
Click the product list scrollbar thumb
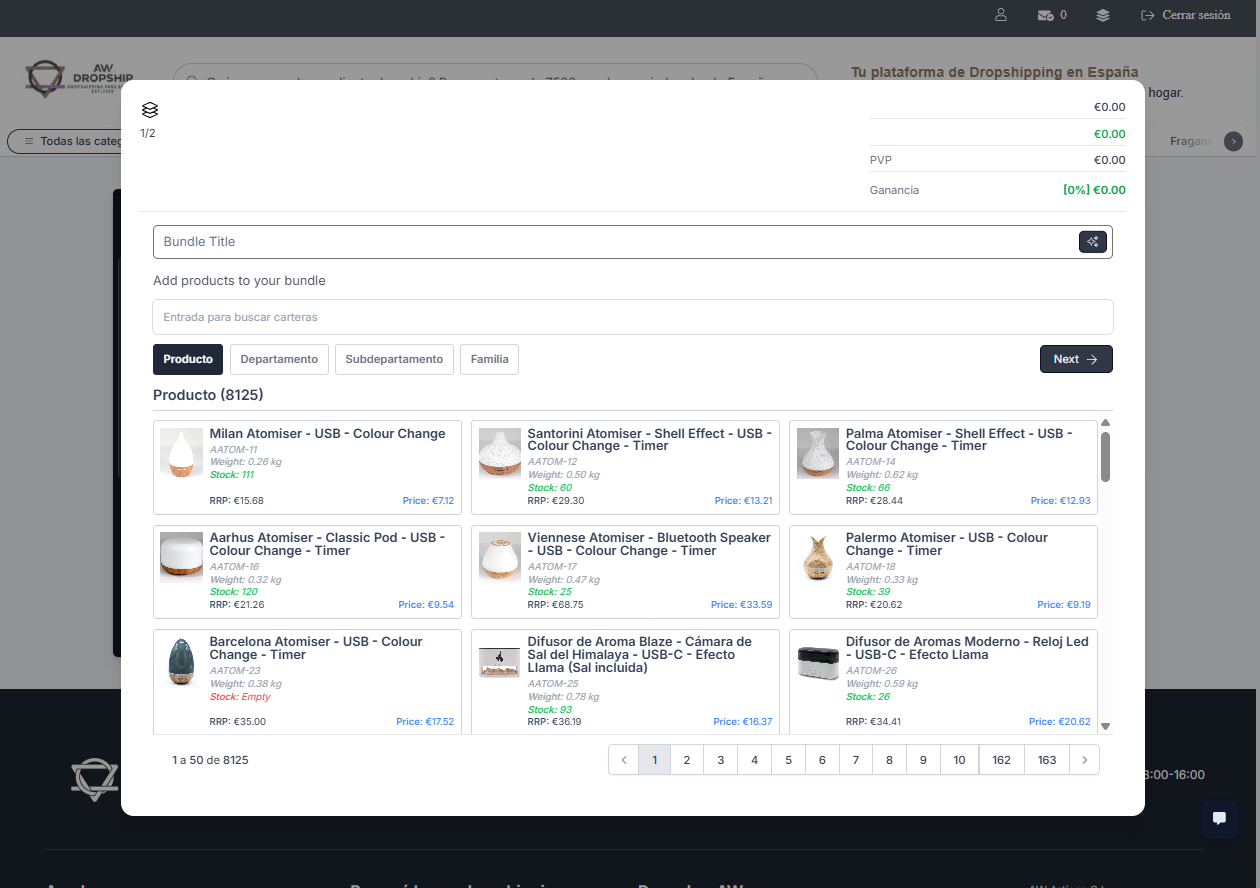pyautogui.click(x=1105, y=456)
